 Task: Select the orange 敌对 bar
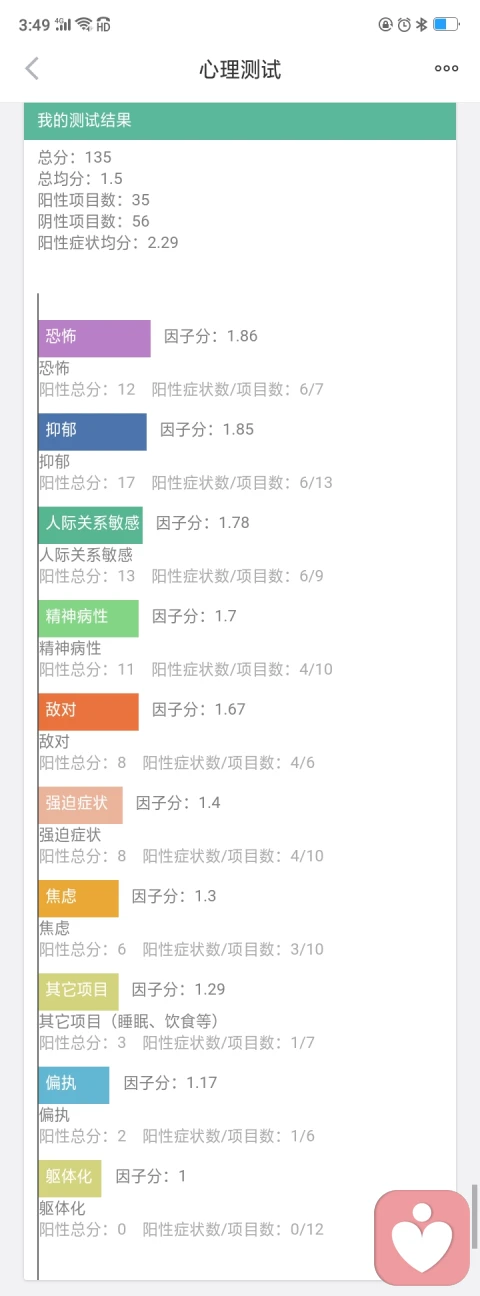pyautogui.click(x=89, y=711)
